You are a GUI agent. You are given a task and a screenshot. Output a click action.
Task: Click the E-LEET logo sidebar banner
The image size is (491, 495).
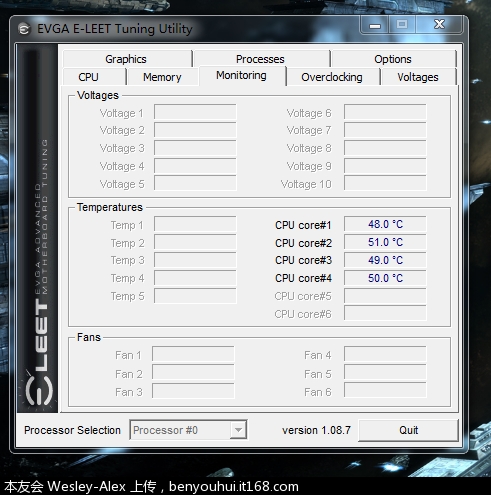[x=38, y=228]
